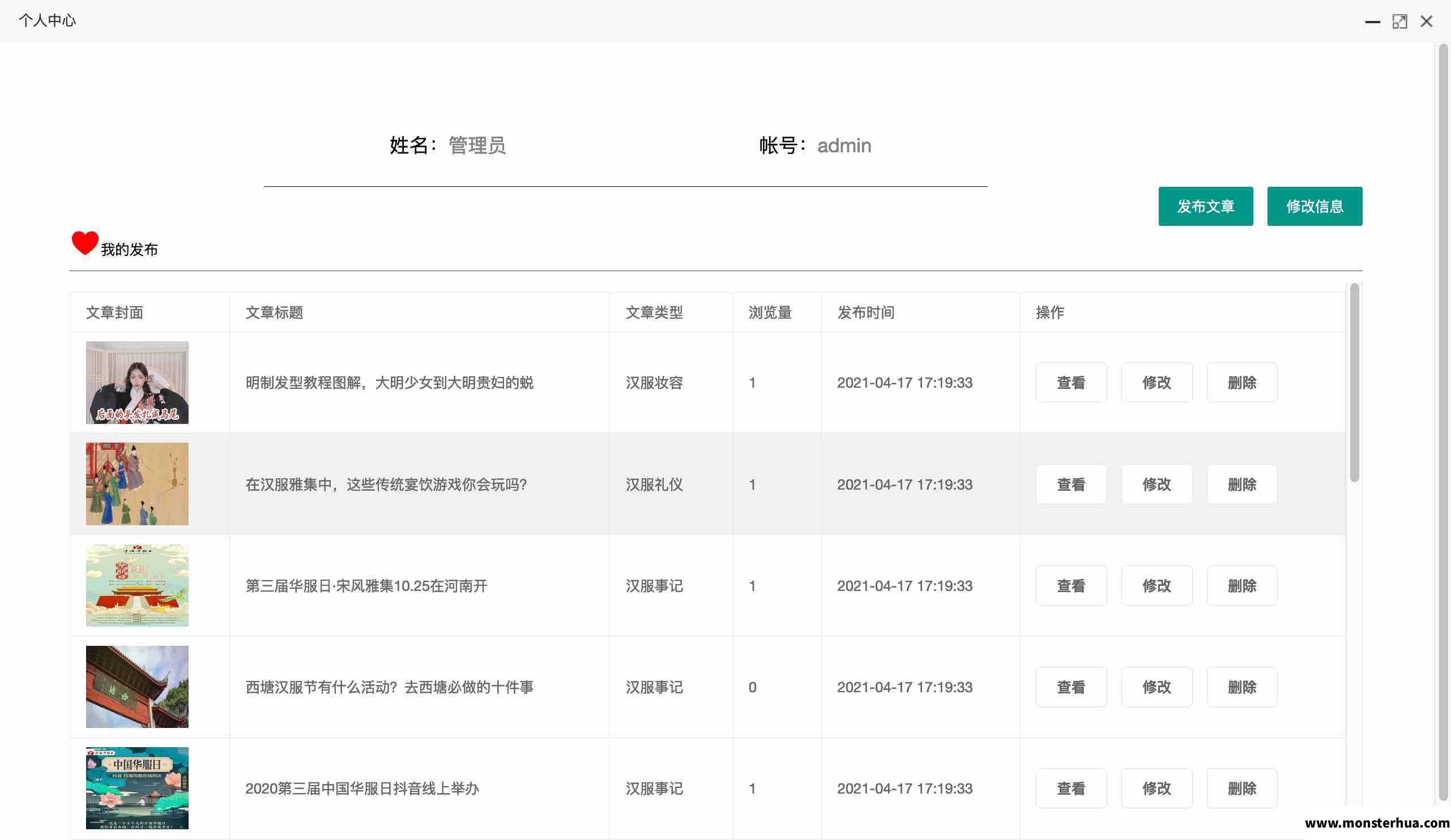Click the 管理员 name value

[x=477, y=145]
